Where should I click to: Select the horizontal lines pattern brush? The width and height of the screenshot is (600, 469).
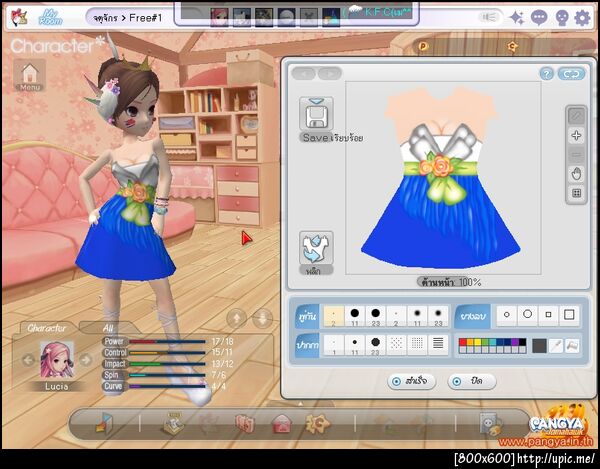(438, 344)
